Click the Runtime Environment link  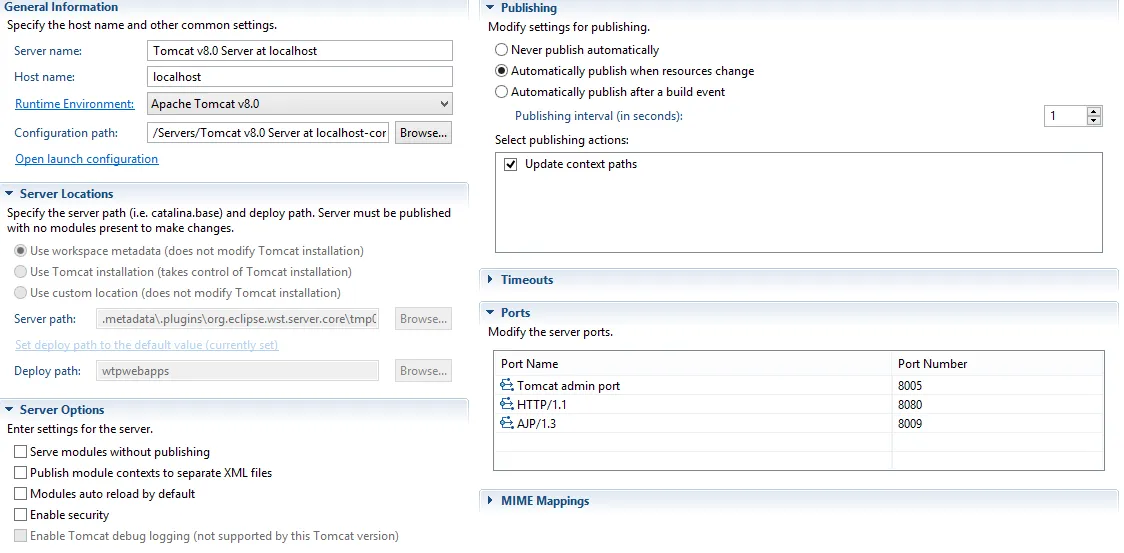coord(75,104)
